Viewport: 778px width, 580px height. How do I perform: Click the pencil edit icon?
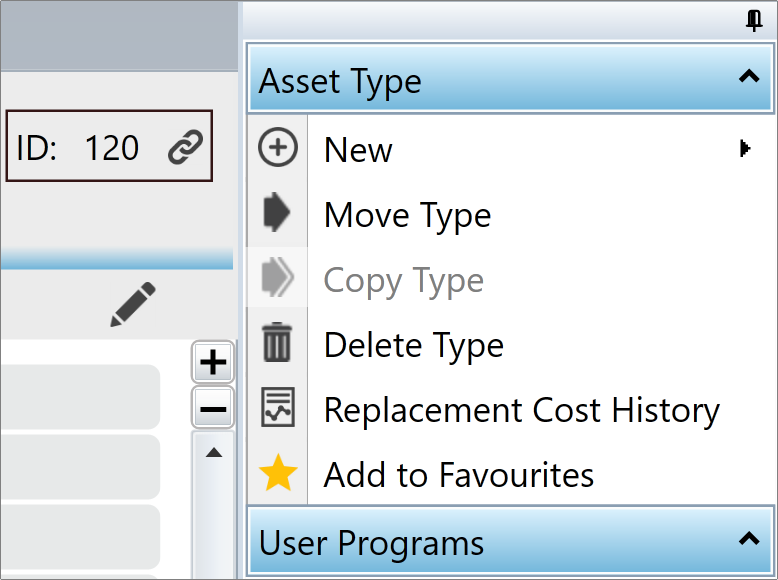coord(132,304)
